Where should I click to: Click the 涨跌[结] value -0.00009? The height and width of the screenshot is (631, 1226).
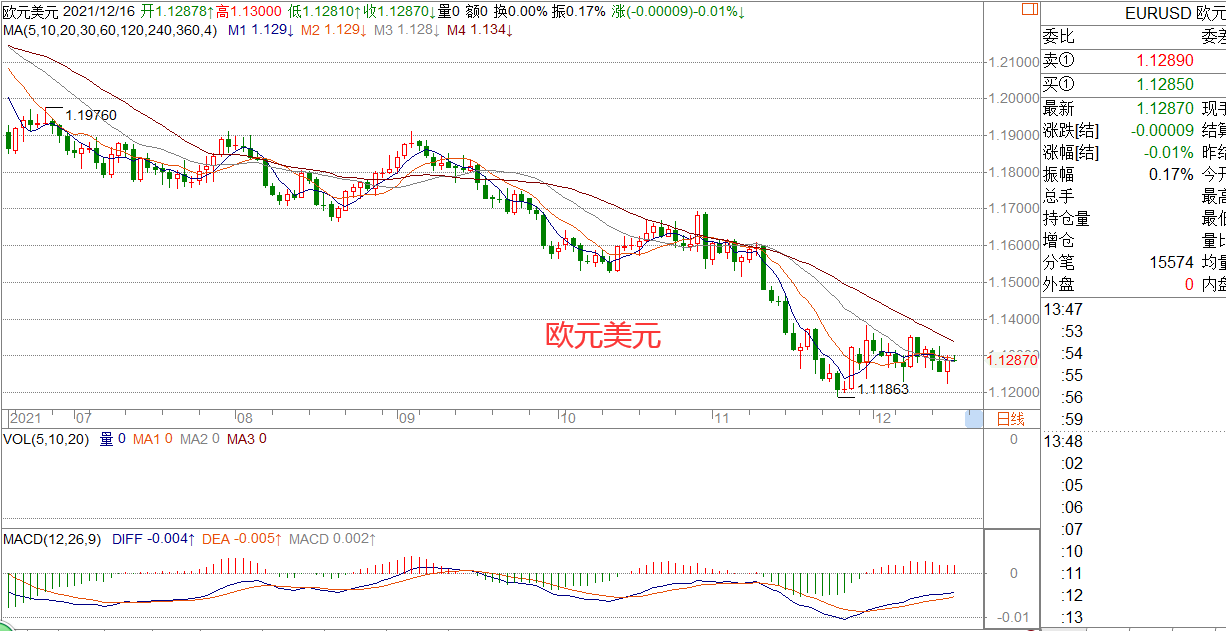1162,130
